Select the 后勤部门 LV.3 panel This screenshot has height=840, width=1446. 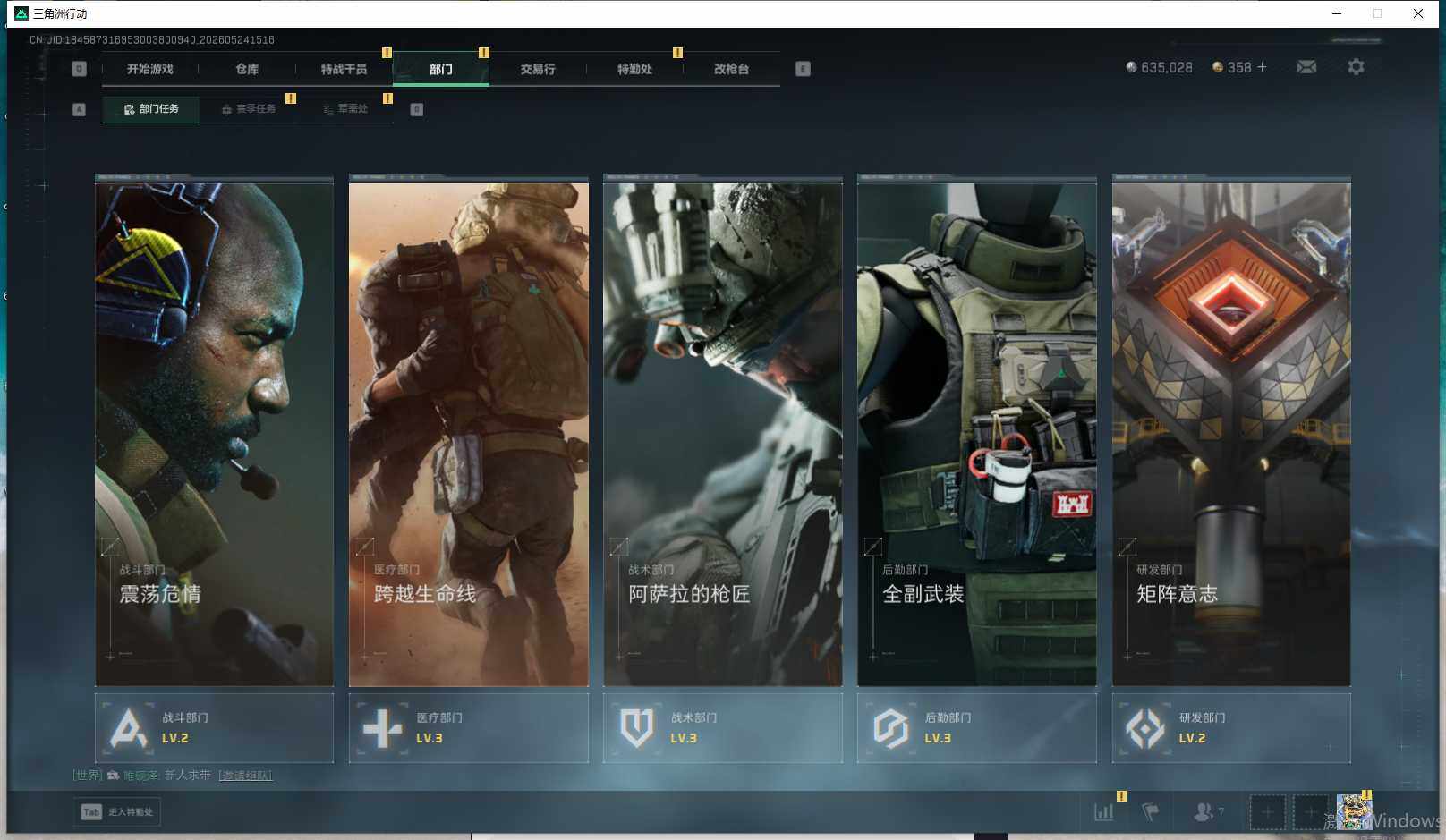tap(976, 728)
